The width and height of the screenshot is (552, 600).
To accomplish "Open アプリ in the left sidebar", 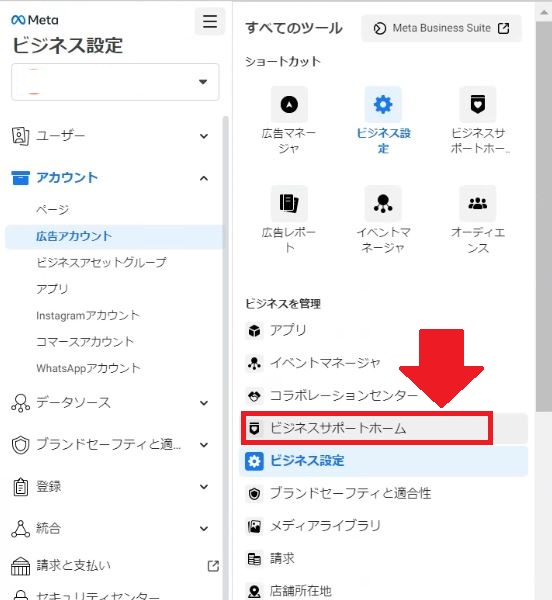I will tap(52, 289).
